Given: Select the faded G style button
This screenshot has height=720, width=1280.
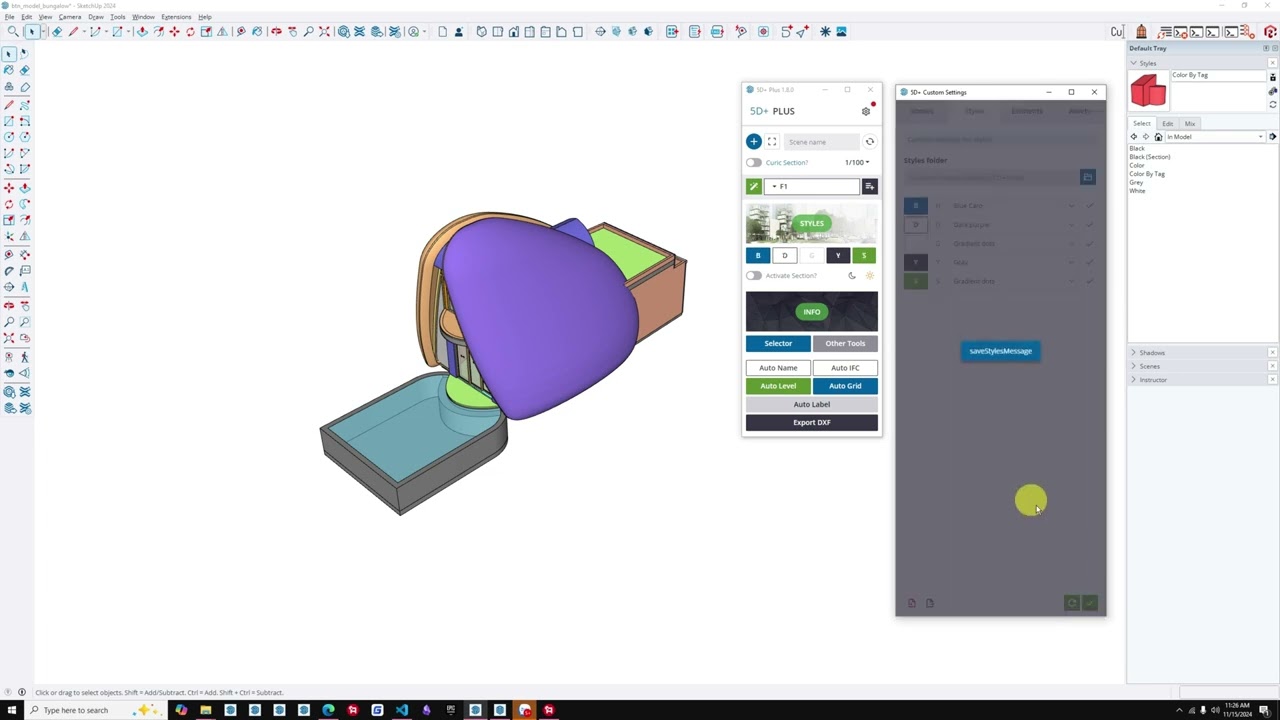Looking at the screenshot, I should [811, 256].
